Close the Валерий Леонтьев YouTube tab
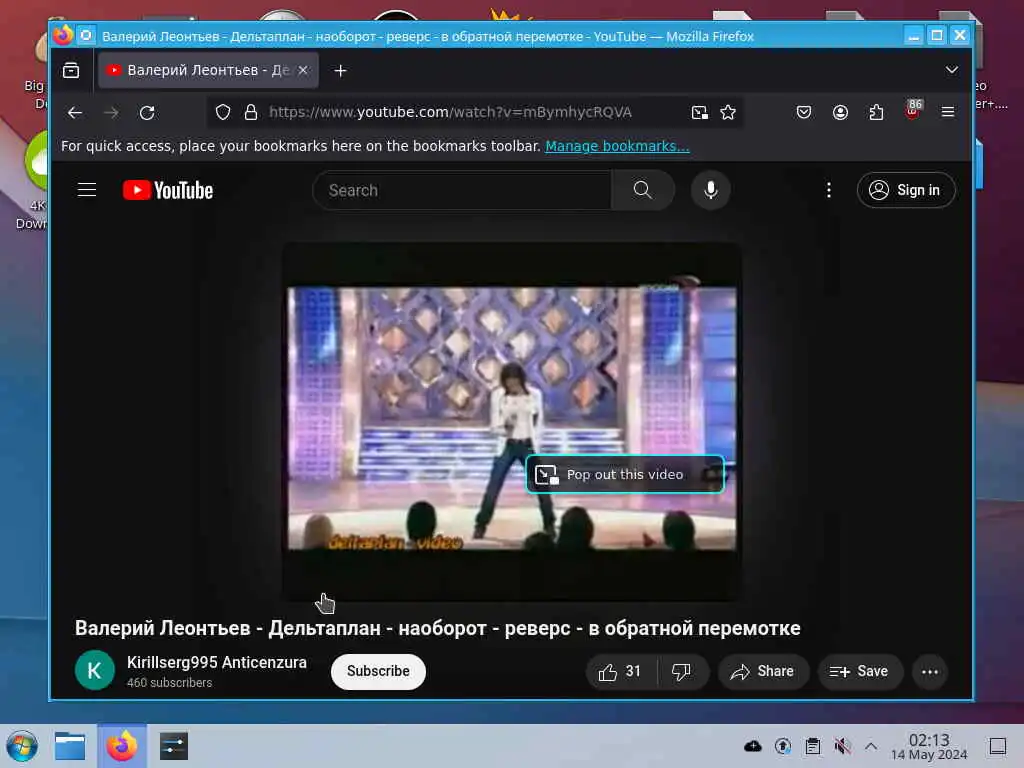Image resolution: width=1024 pixels, height=768 pixels. [302, 71]
